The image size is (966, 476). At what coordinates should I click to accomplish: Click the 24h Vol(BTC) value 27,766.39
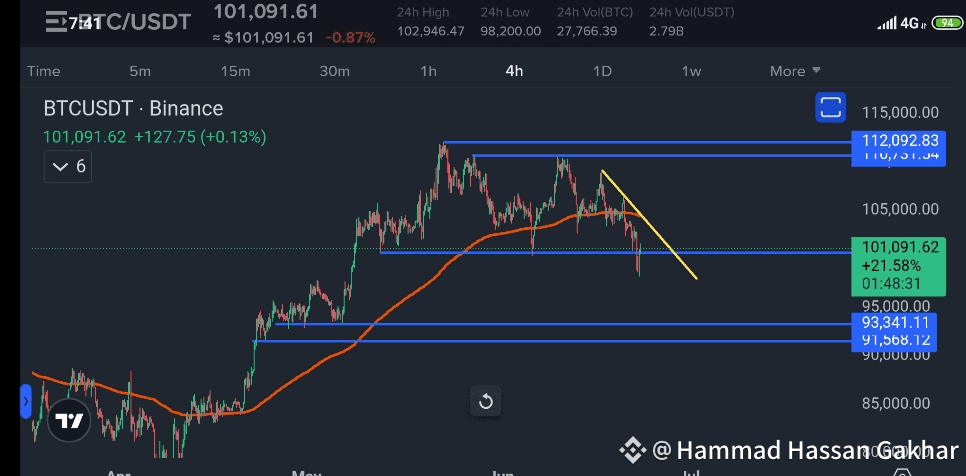587,31
